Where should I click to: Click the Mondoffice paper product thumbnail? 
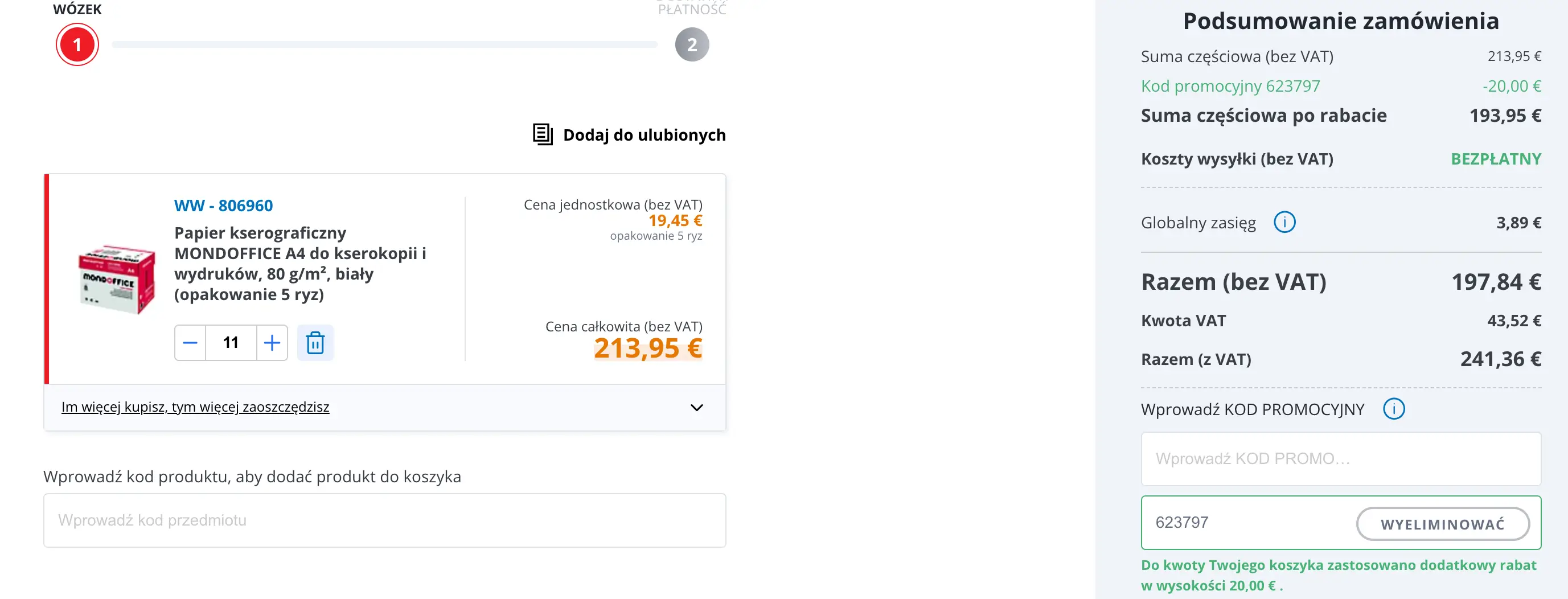(117, 280)
